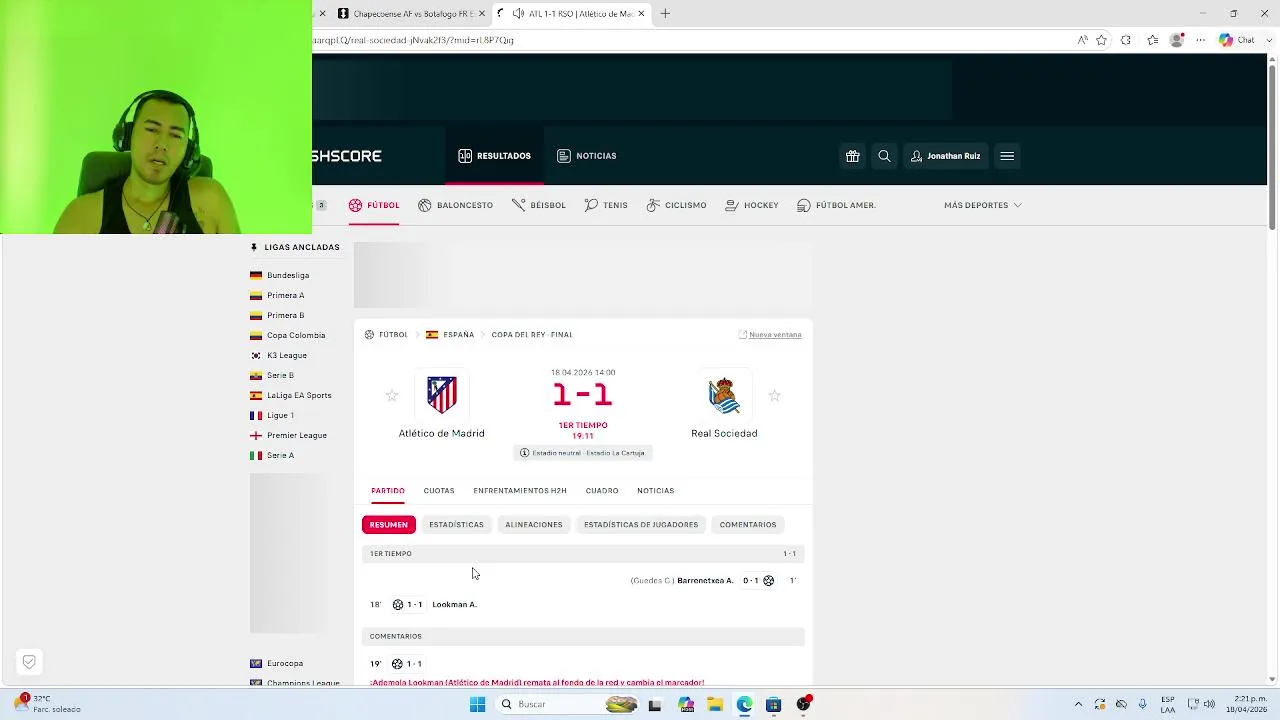
Task: Open the Noticias section in the header
Action: coord(586,156)
